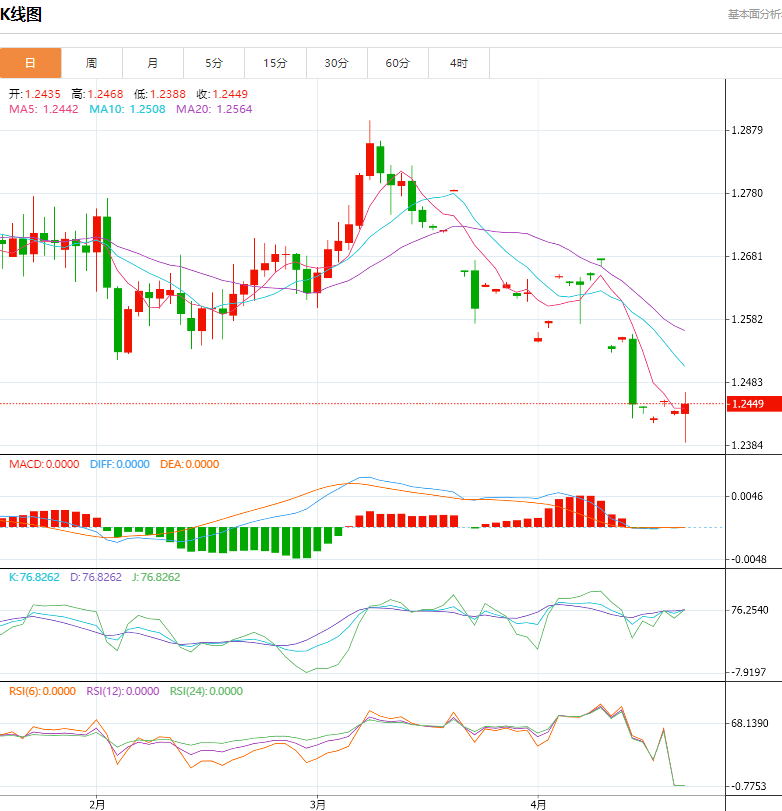This screenshot has width=782, height=811.
Task: Open the 15分 interval tab
Action: point(275,63)
